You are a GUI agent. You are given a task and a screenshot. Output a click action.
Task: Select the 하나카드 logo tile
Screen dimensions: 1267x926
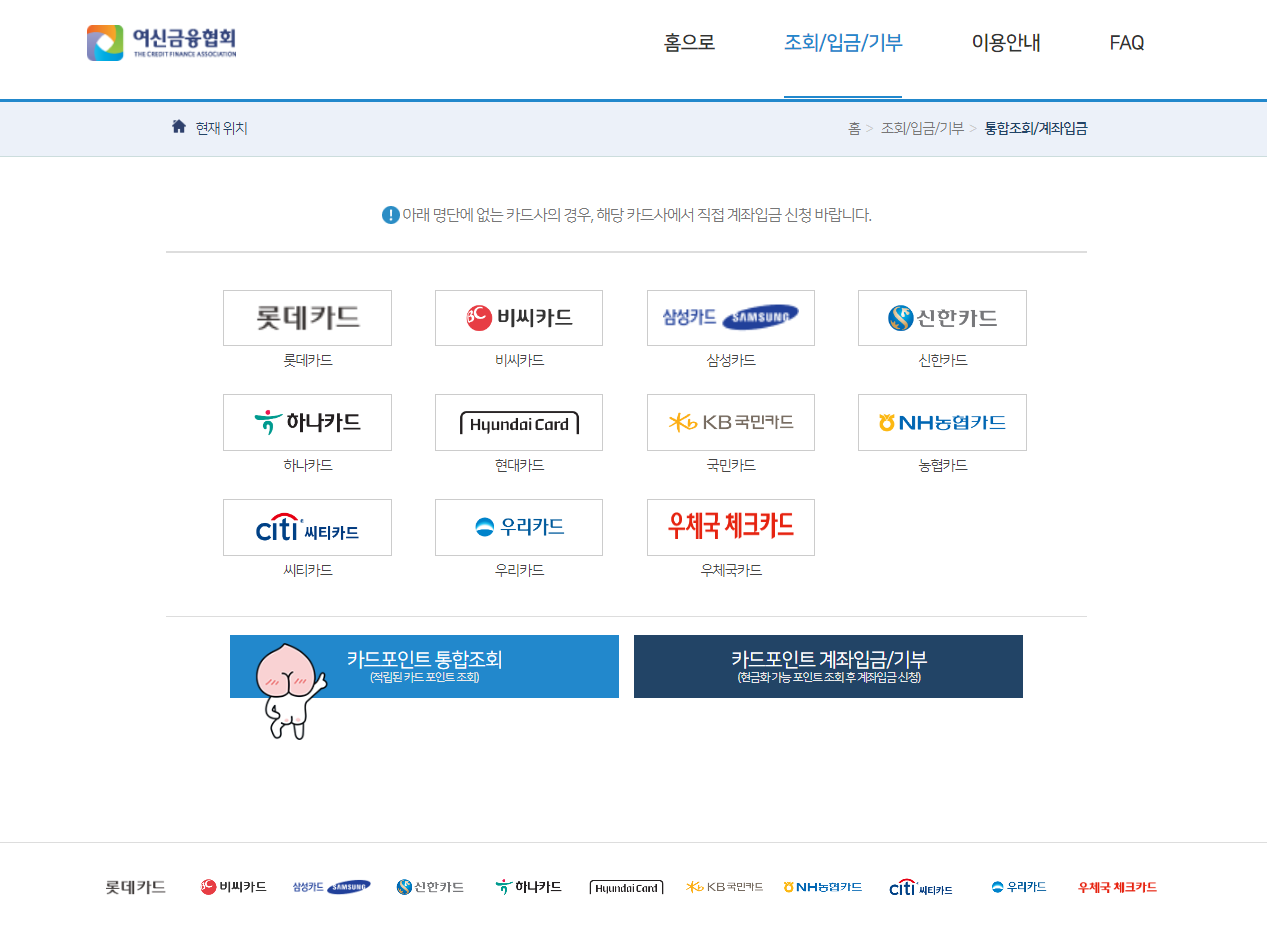pyautogui.click(x=307, y=422)
